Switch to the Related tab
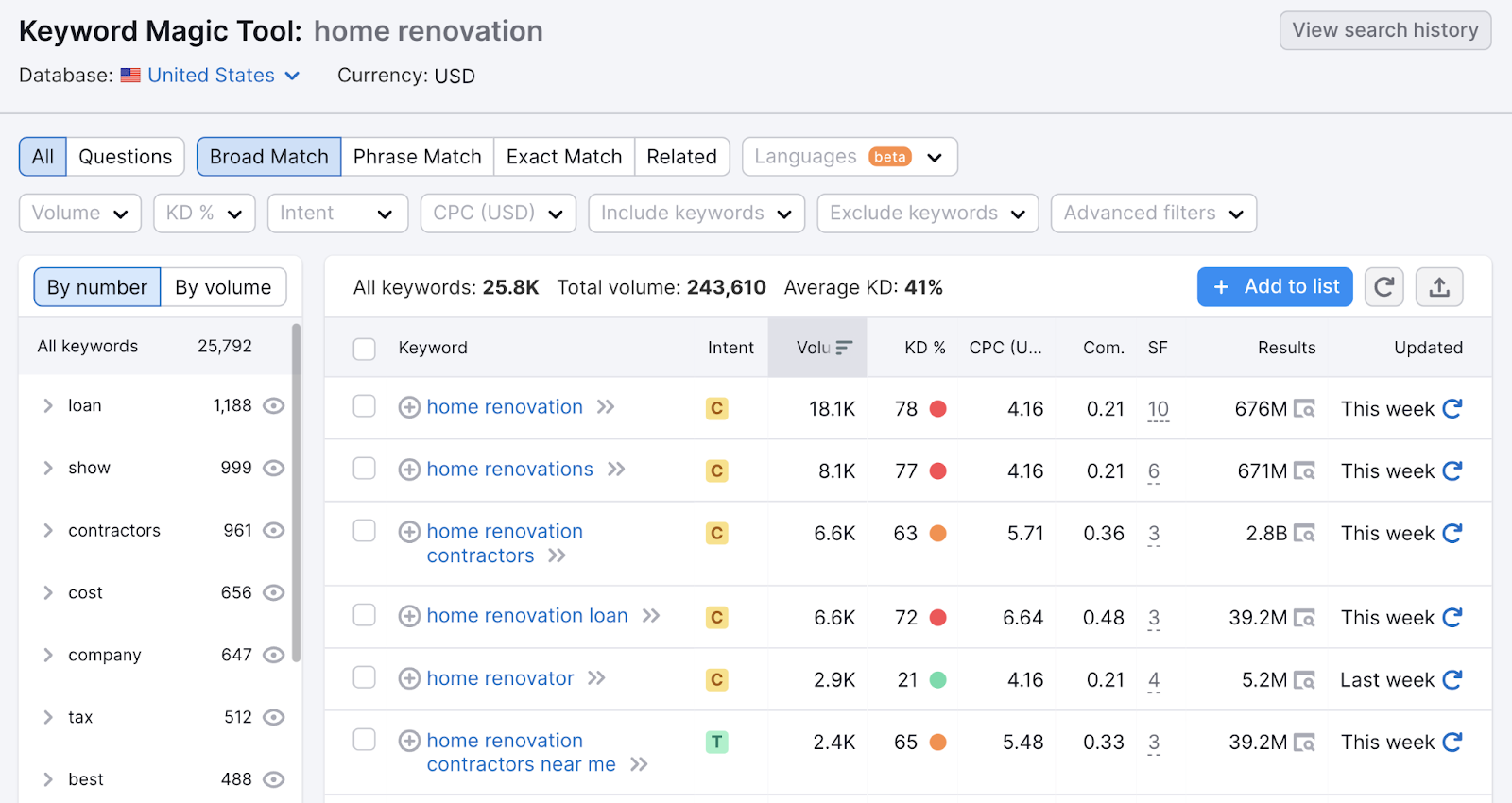The width and height of the screenshot is (1512, 803). (x=682, y=157)
